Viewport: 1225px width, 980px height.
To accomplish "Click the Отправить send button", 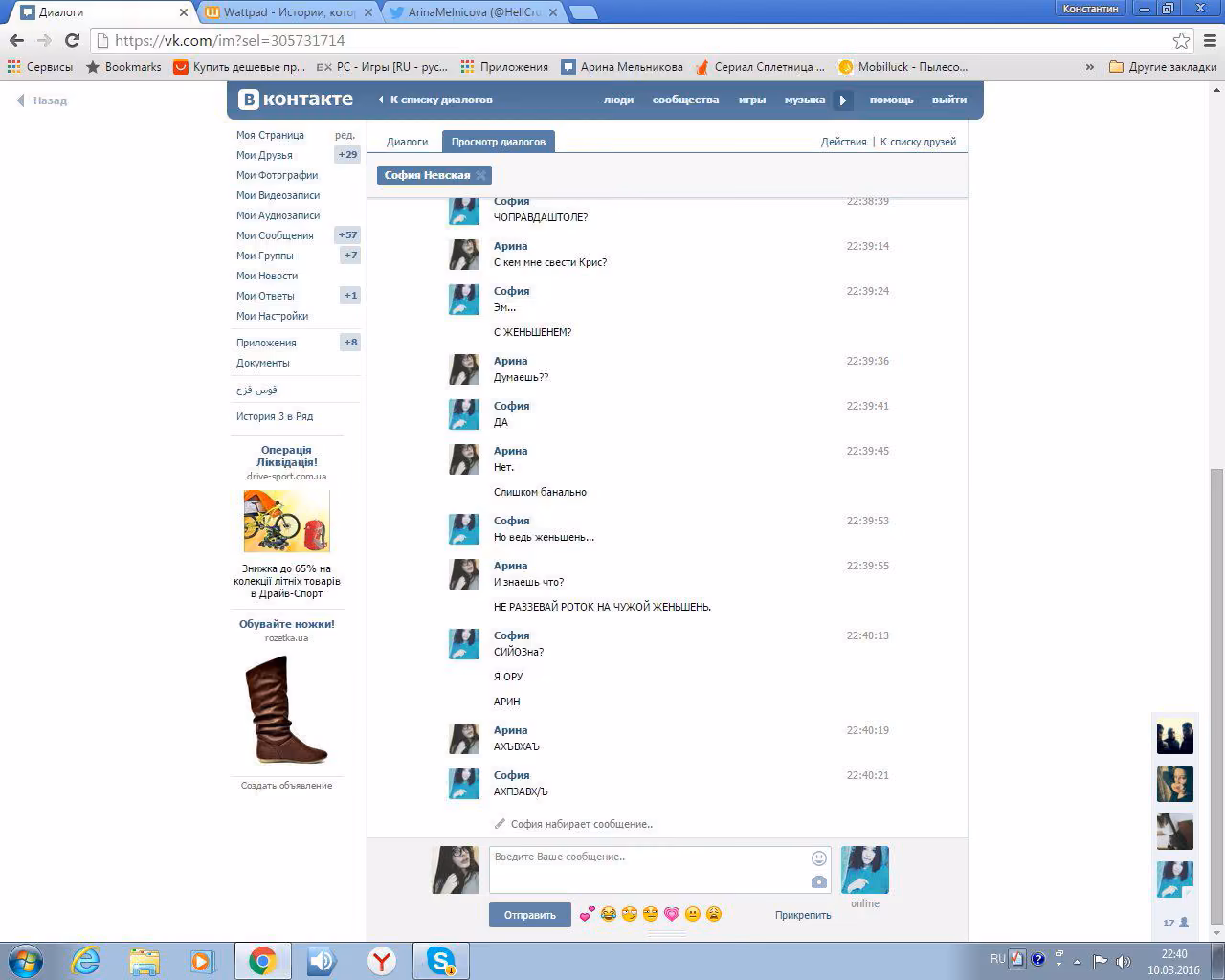I will point(529,915).
